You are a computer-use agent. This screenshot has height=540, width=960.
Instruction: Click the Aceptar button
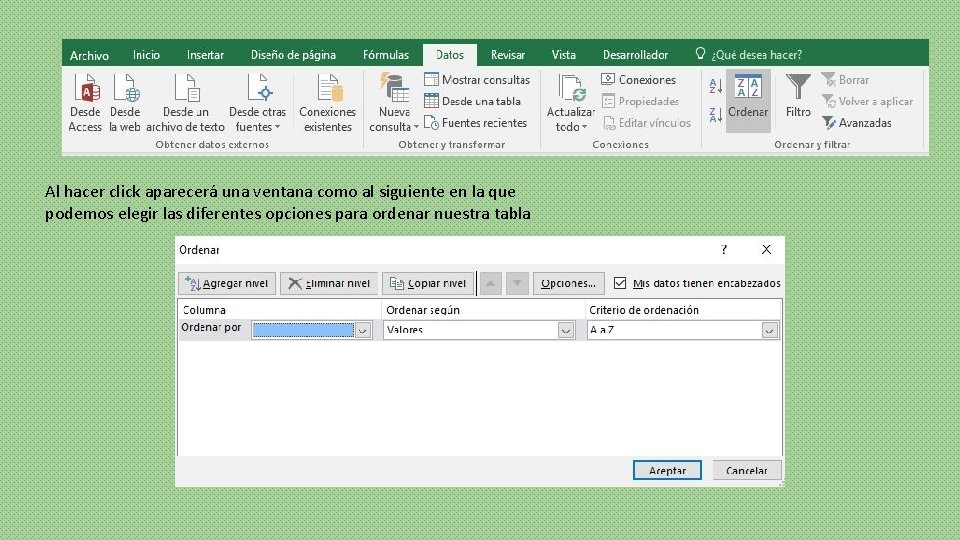(667, 470)
